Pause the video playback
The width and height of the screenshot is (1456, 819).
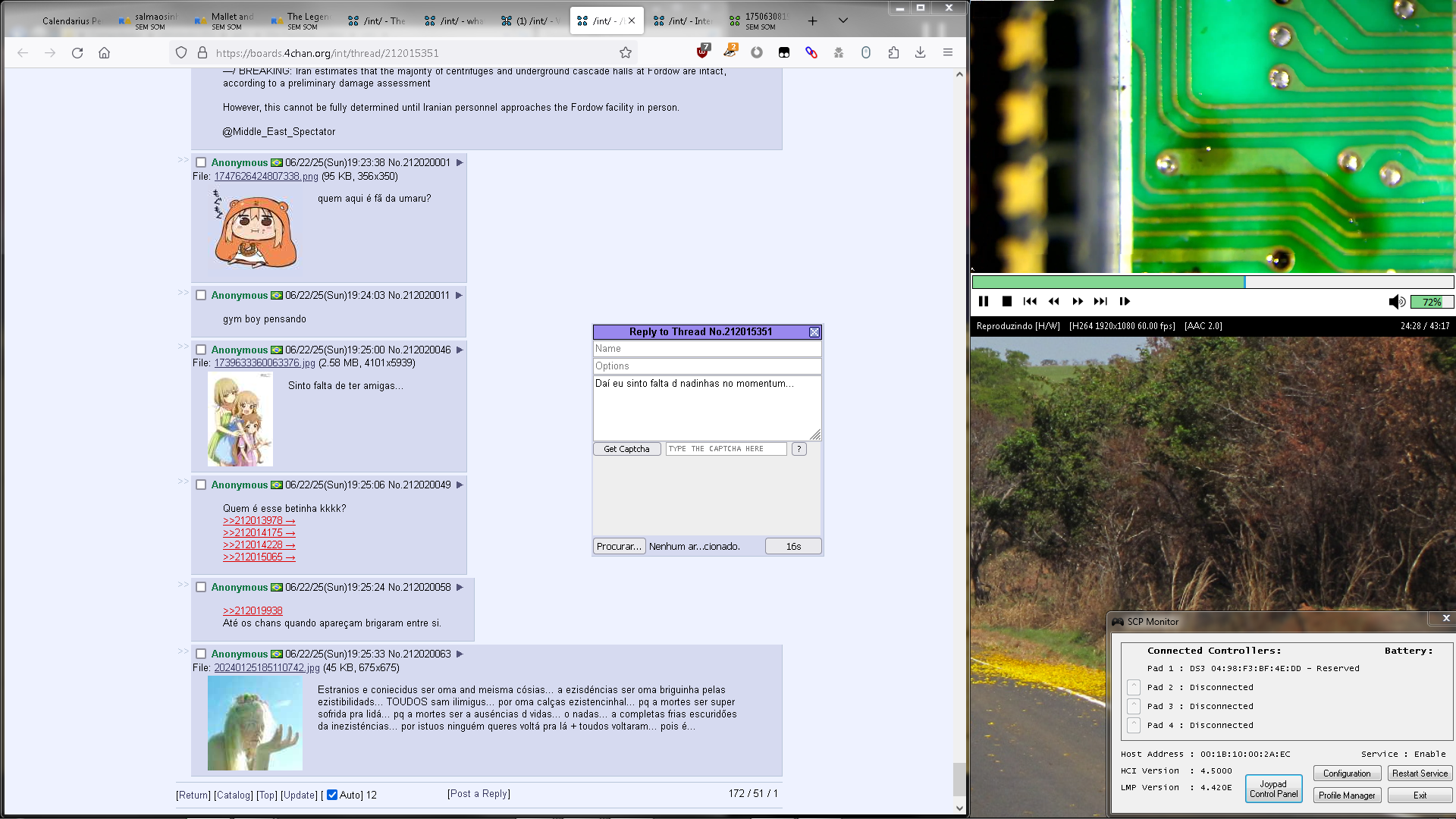click(984, 302)
